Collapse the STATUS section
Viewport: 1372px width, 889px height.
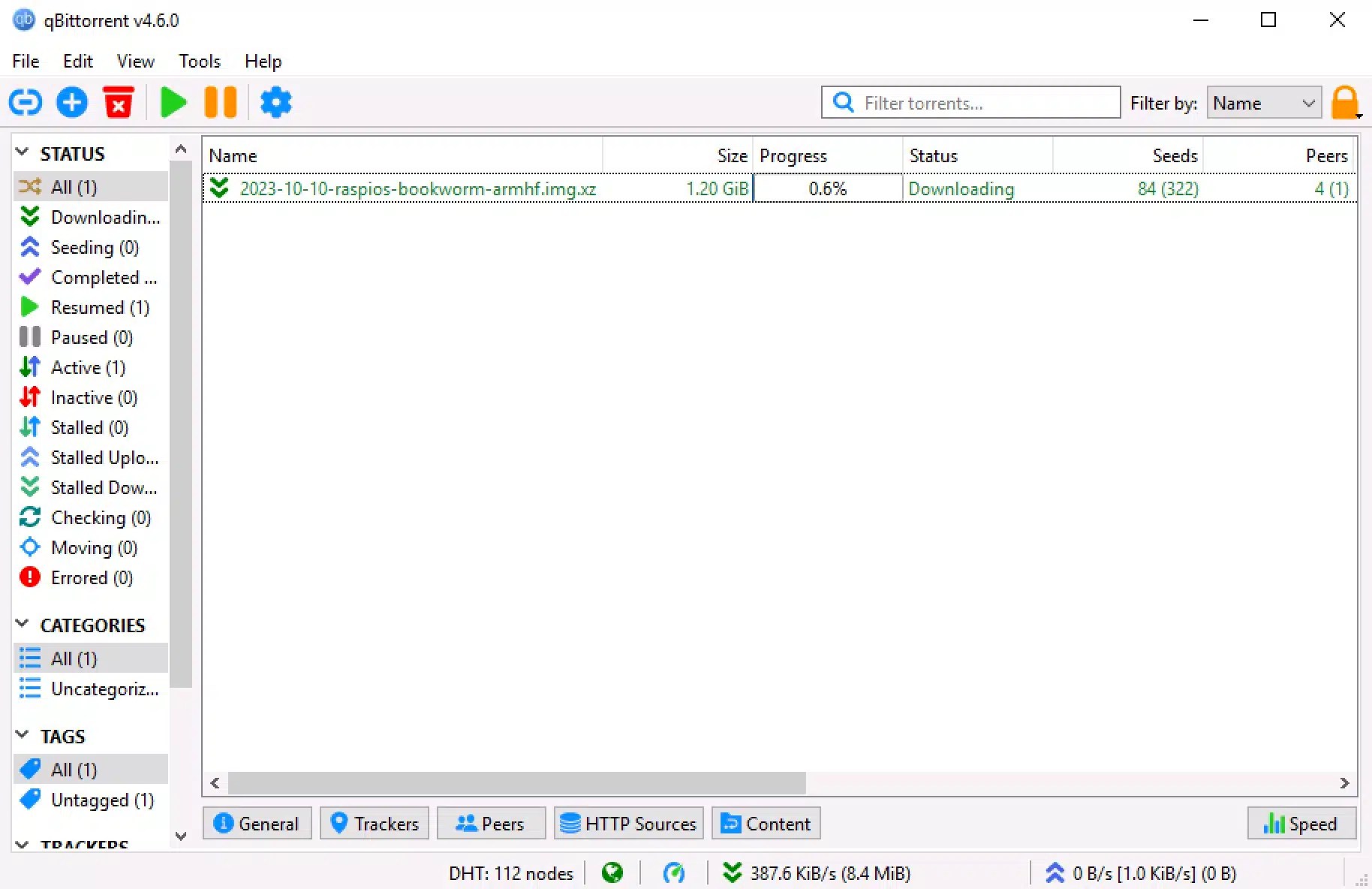click(20, 152)
